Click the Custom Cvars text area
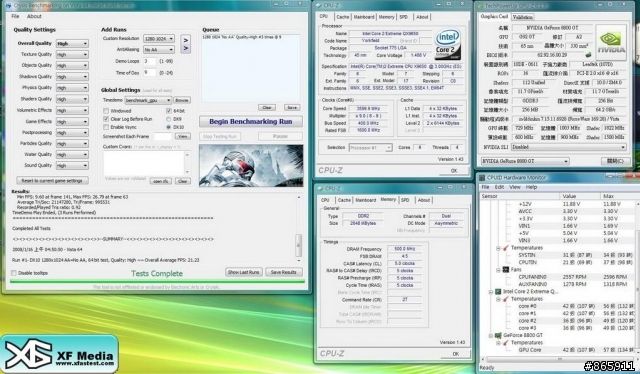The width and height of the screenshot is (640, 374). point(144,163)
